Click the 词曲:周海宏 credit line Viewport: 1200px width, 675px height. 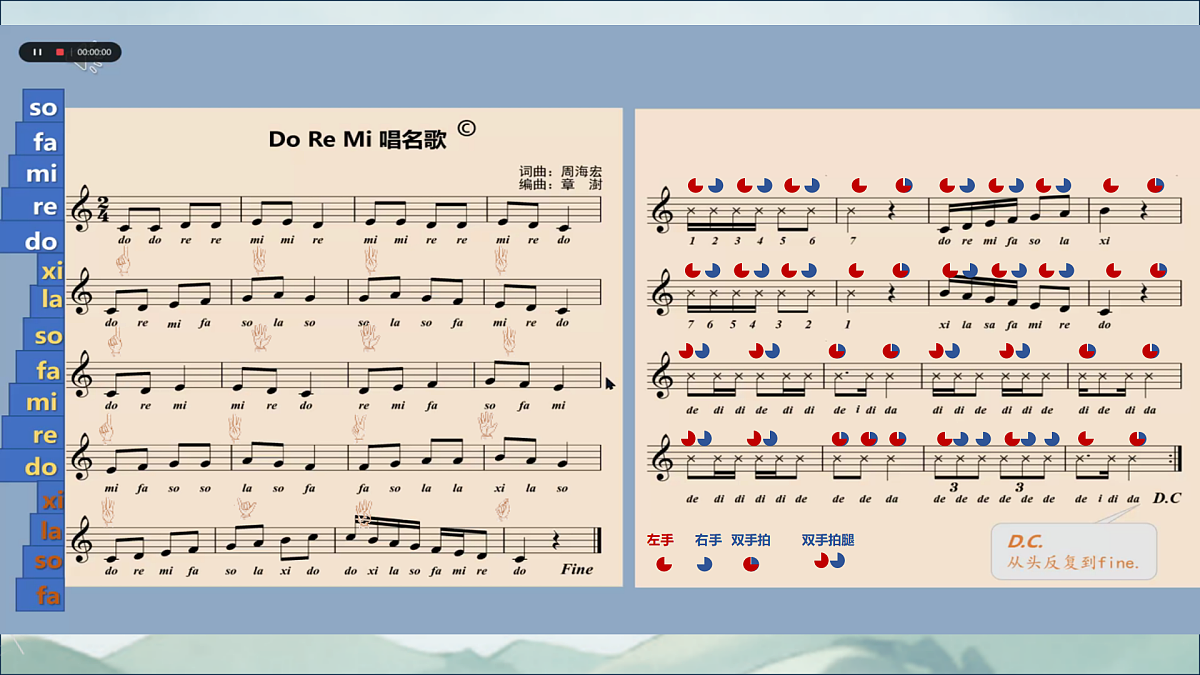pos(560,171)
